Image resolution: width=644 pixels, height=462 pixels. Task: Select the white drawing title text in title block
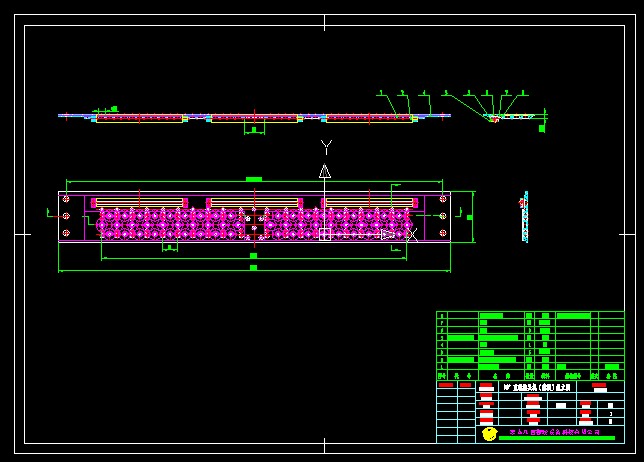pos(535,386)
